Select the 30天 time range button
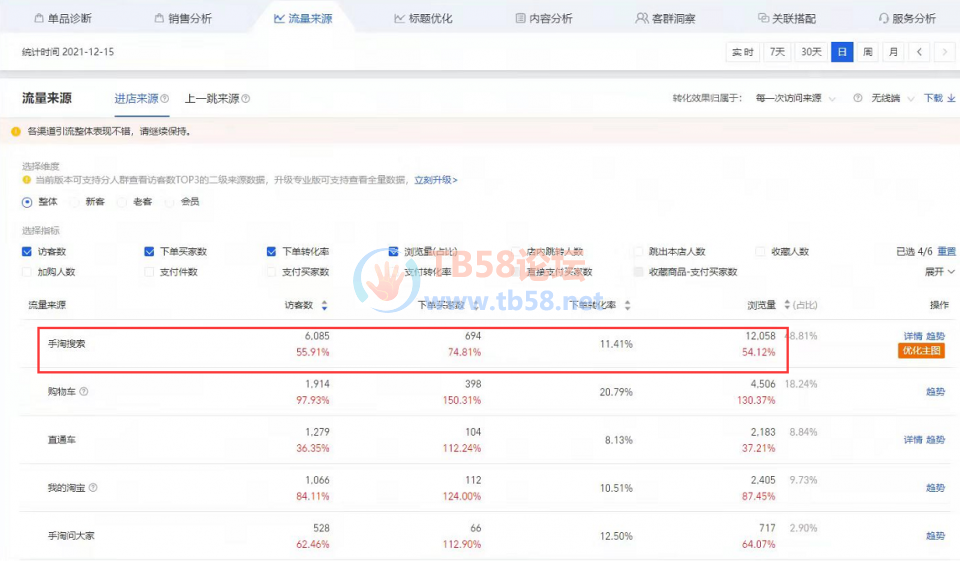 (x=810, y=51)
